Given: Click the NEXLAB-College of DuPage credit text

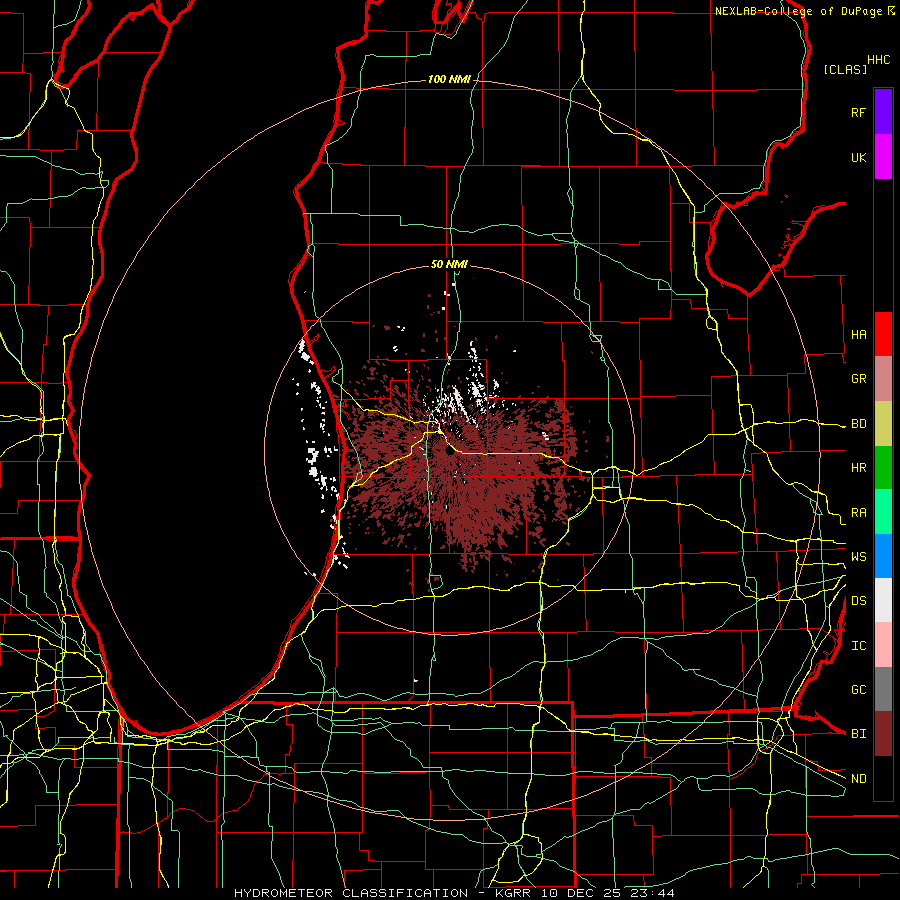Looking at the screenshot, I should pos(798,11).
